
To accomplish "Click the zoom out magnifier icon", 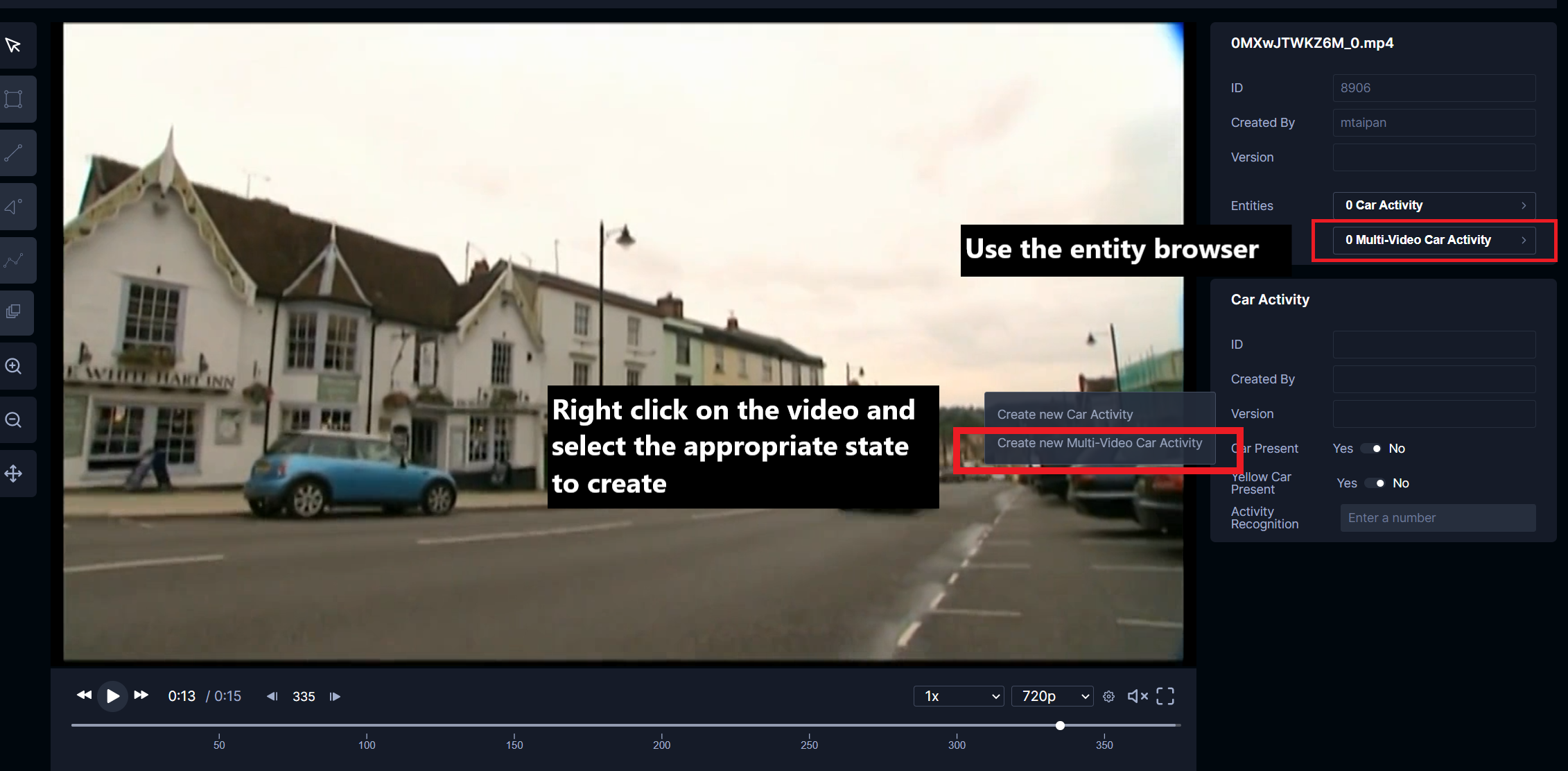I will (14, 419).
